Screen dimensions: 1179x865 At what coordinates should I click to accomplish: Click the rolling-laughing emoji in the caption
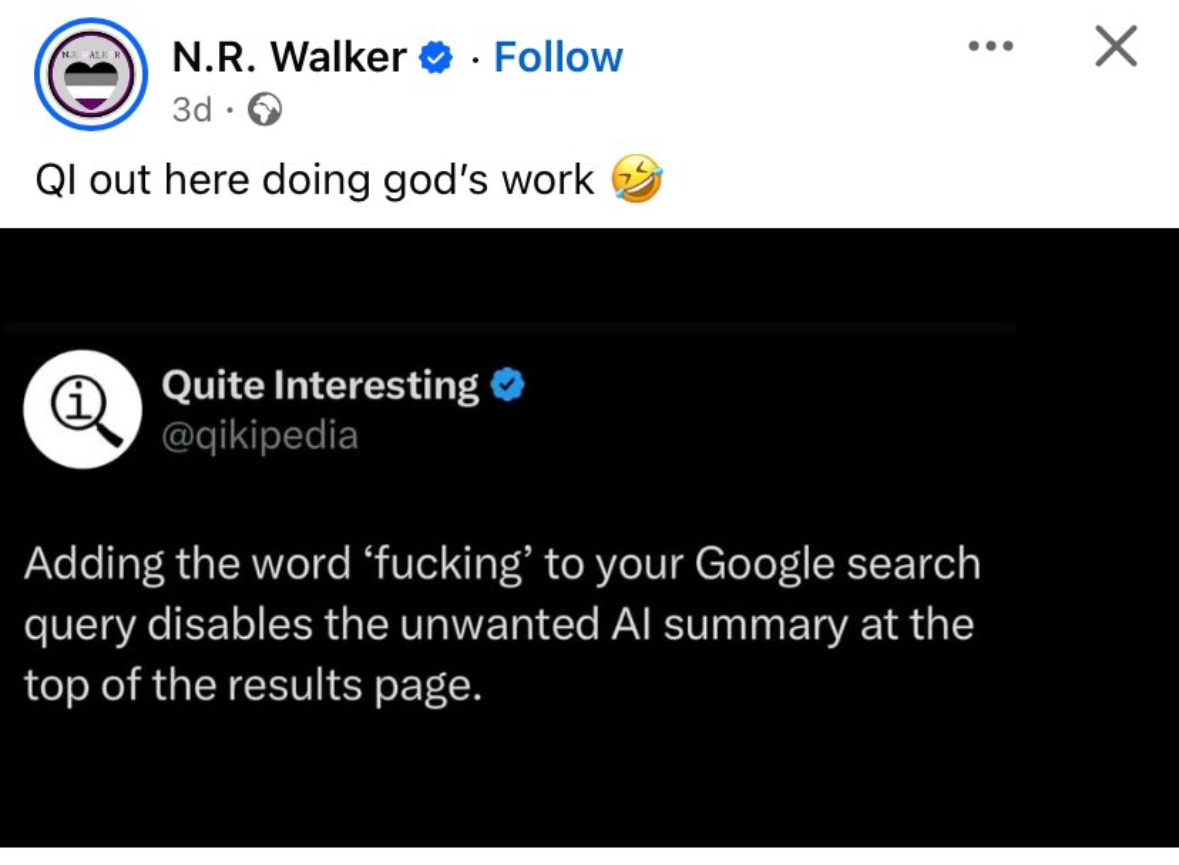point(638,181)
